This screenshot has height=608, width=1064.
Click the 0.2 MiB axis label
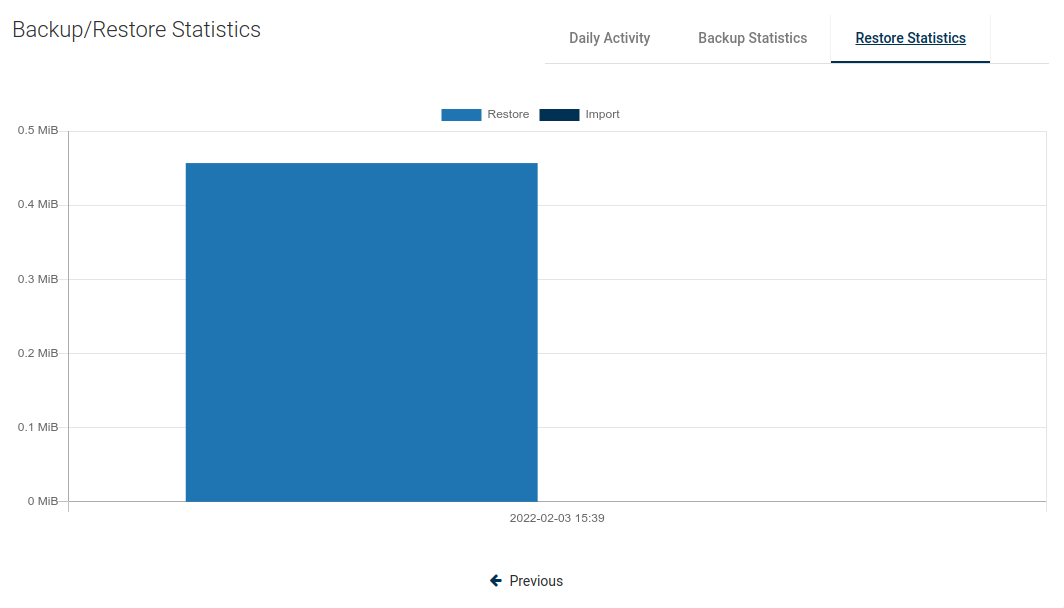coord(38,353)
